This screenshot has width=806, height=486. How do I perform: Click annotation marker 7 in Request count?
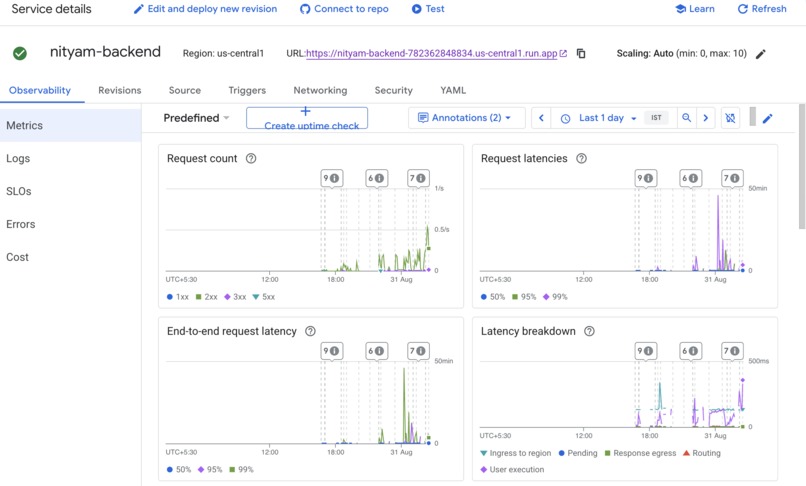click(418, 178)
